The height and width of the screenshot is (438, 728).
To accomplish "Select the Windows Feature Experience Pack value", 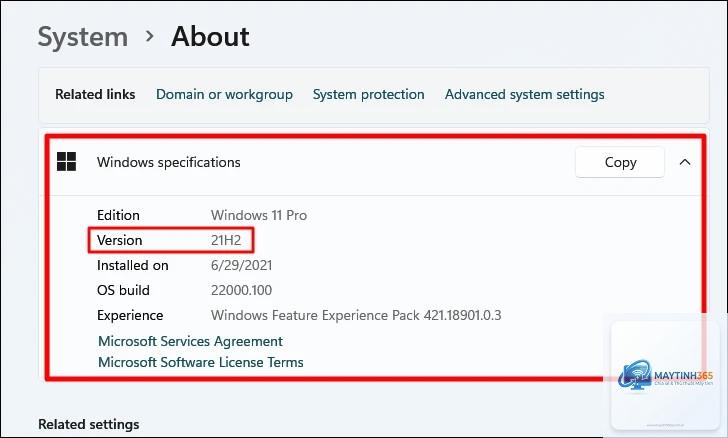I will (356, 315).
